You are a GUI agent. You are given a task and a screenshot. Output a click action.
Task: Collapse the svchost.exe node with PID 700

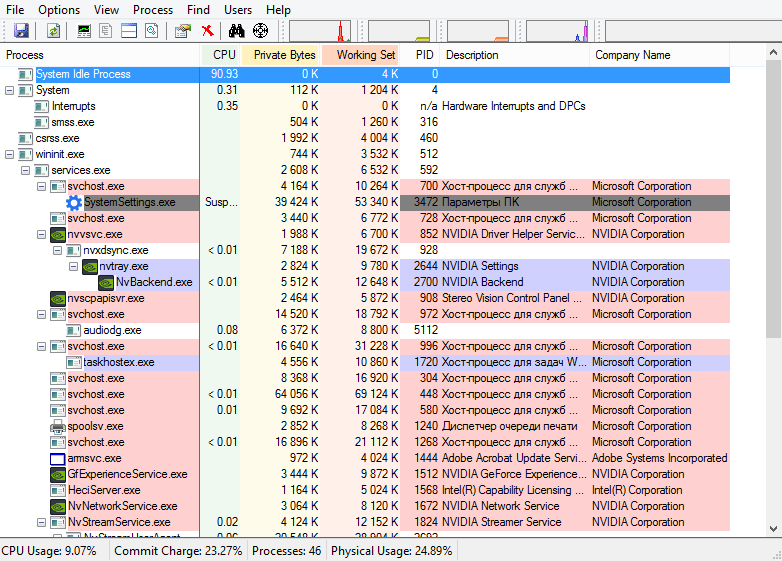(x=41, y=186)
